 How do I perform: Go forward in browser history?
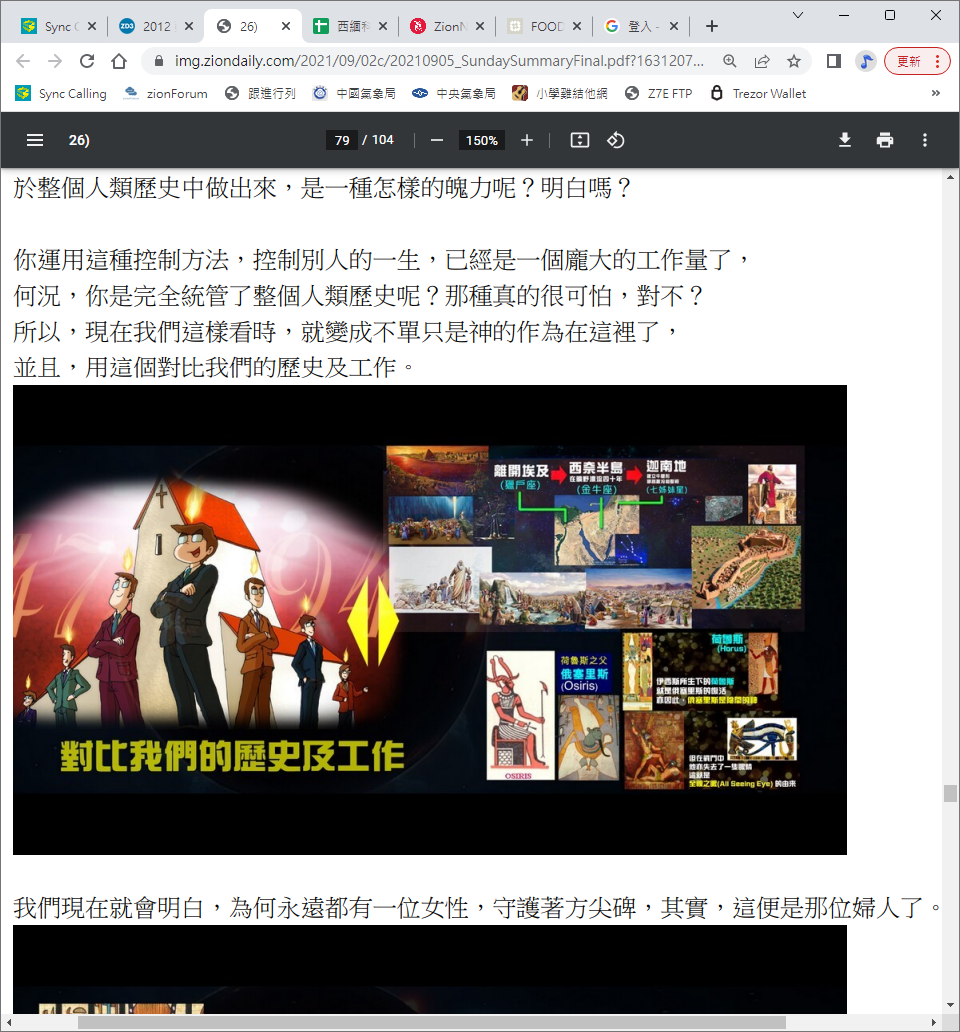tap(55, 61)
